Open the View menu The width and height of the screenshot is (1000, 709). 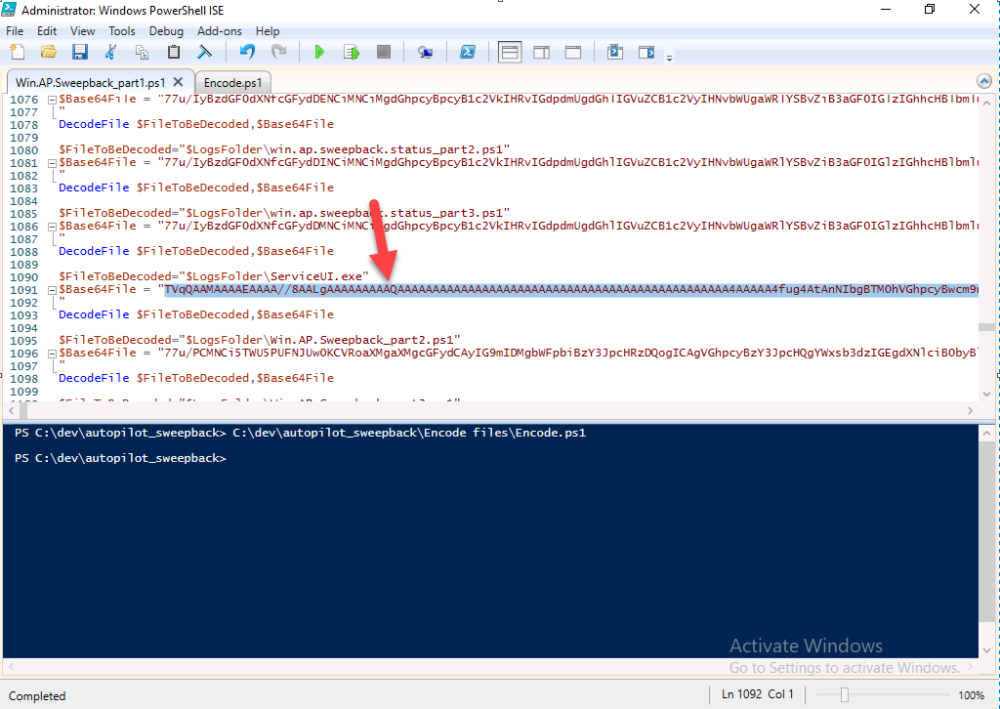pos(82,31)
